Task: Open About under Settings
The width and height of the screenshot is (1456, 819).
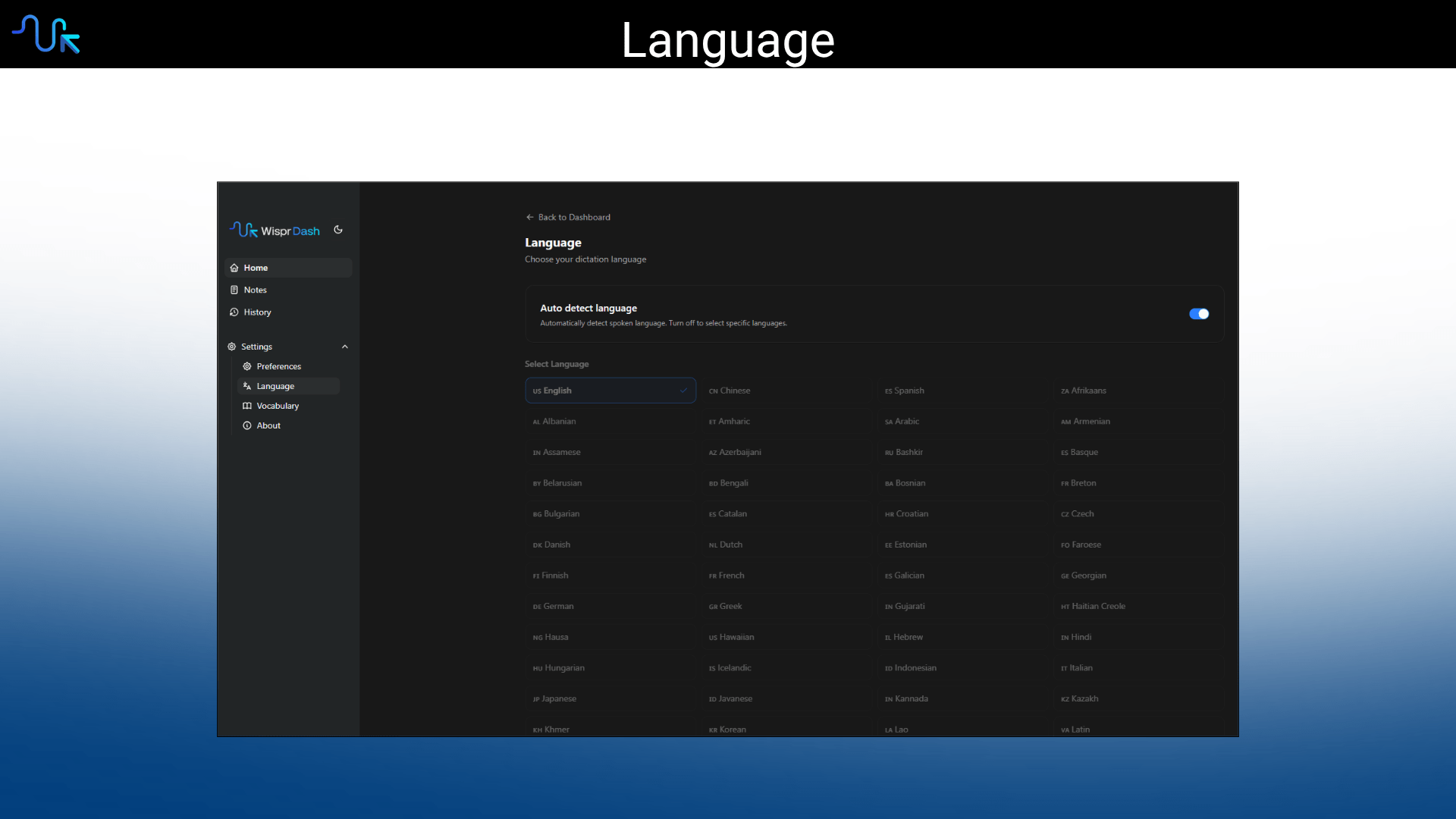Action: coord(288,425)
